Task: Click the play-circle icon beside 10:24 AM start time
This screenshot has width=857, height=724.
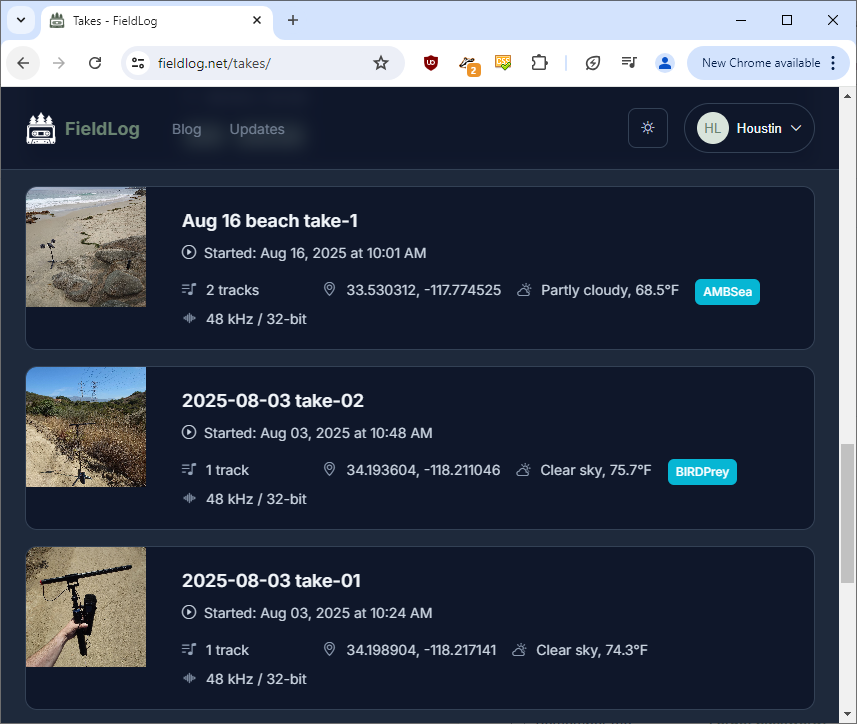Action: [x=189, y=612]
